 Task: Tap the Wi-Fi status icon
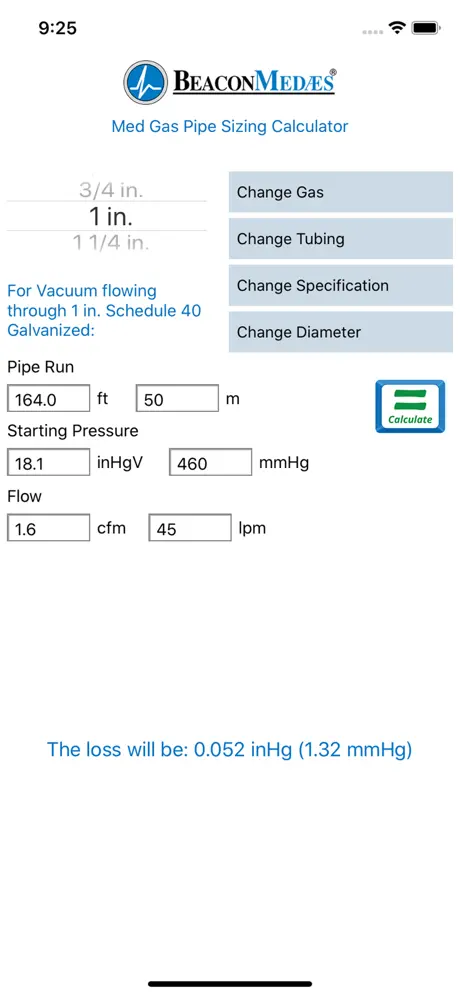coord(398,28)
